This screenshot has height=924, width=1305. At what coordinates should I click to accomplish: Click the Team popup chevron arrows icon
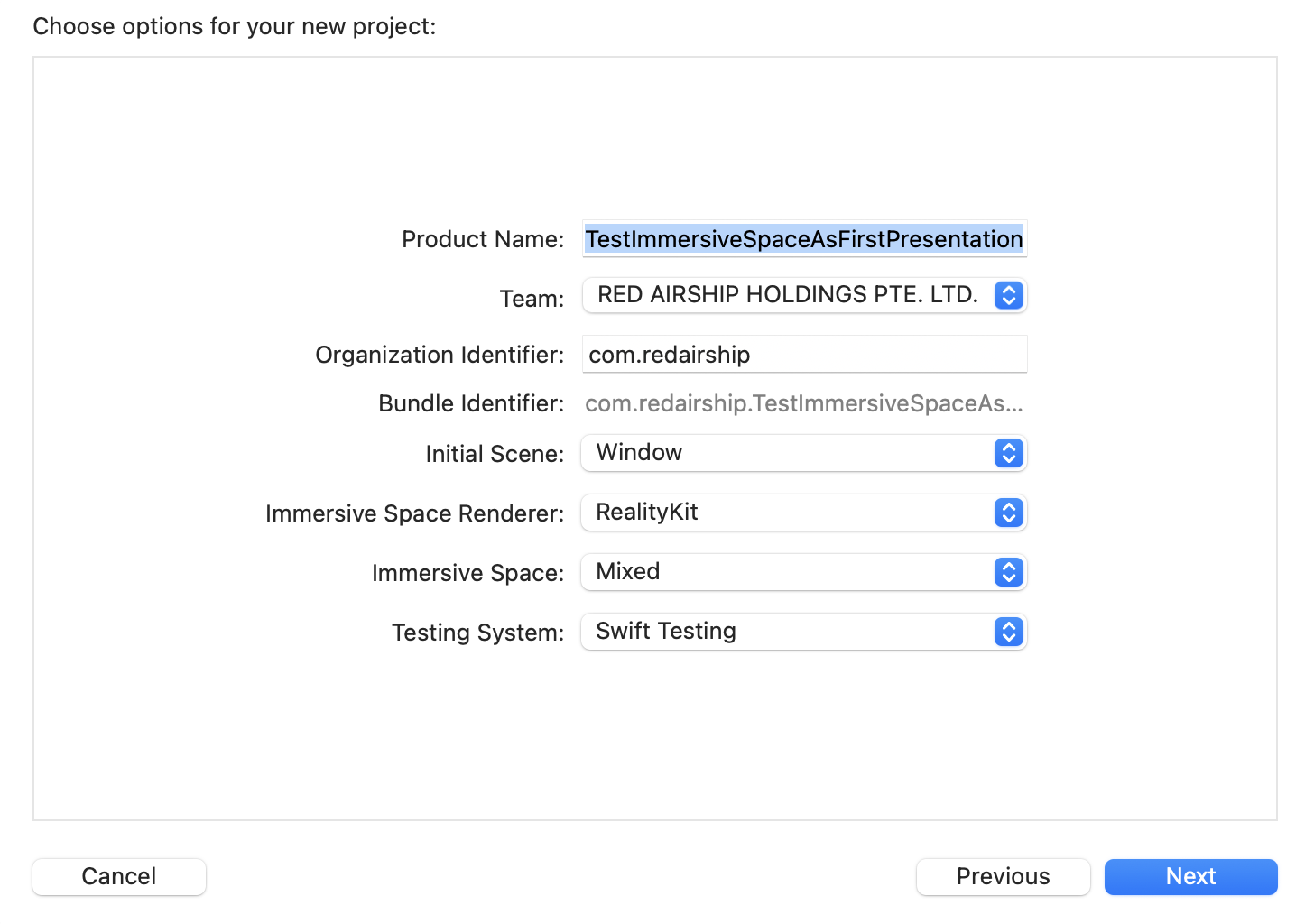tap(1008, 295)
